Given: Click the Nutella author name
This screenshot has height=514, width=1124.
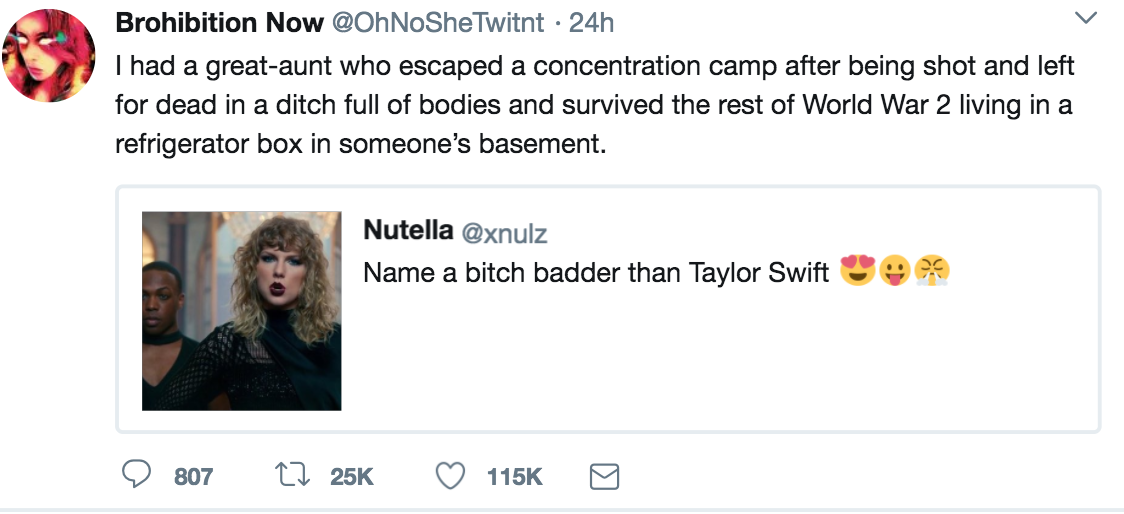Looking at the screenshot, I should click(407, 231).
